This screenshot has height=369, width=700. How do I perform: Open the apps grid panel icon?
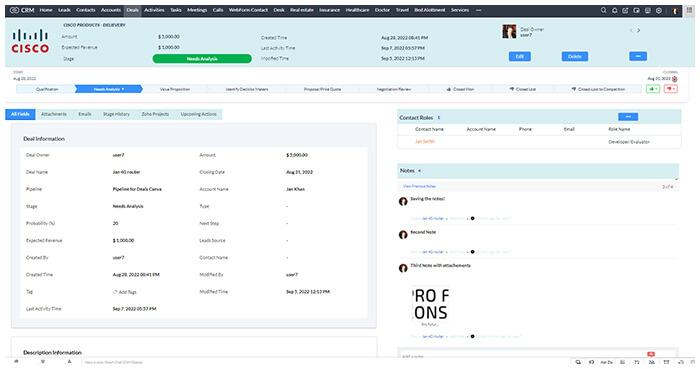[690, 10]
